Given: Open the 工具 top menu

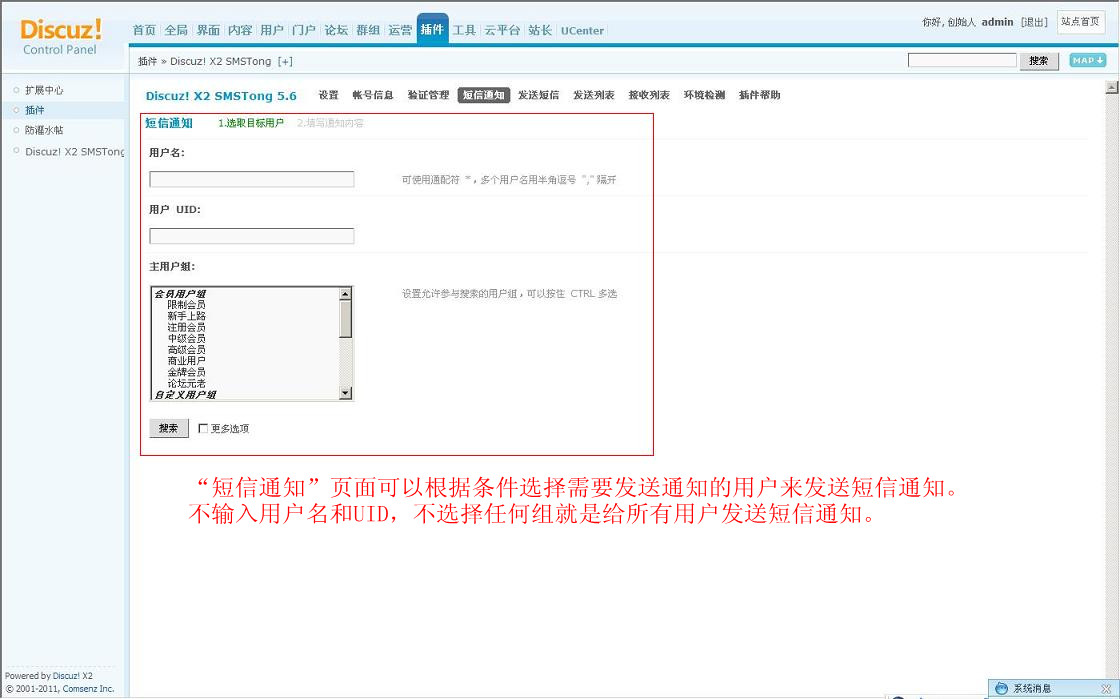Looking at the screenshot, I should (x=464, y=30).
